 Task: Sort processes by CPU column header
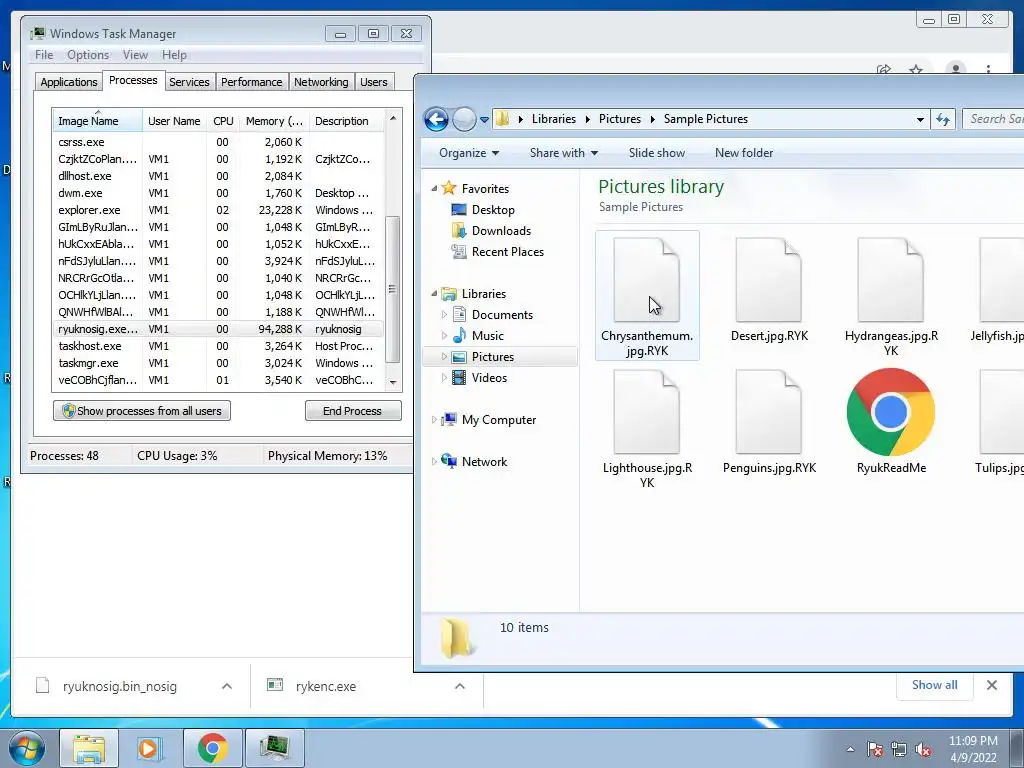pos(223,121)
